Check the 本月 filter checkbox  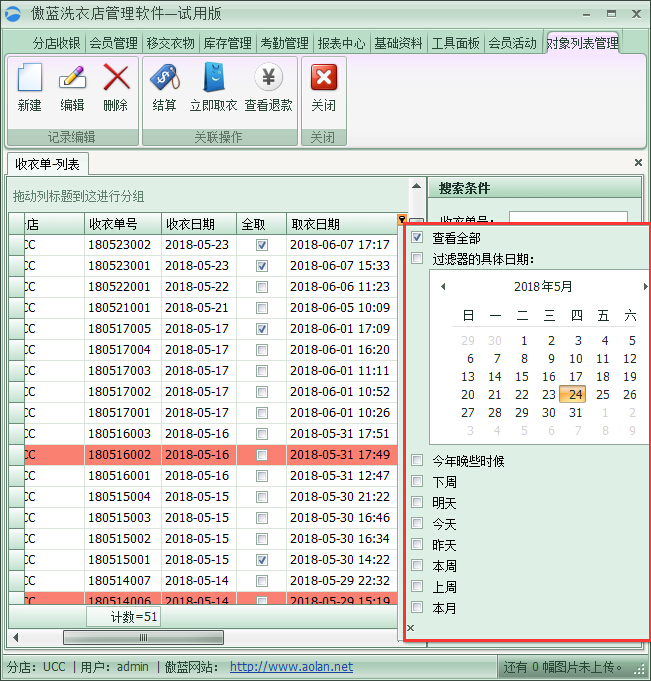tap(417, 607)
